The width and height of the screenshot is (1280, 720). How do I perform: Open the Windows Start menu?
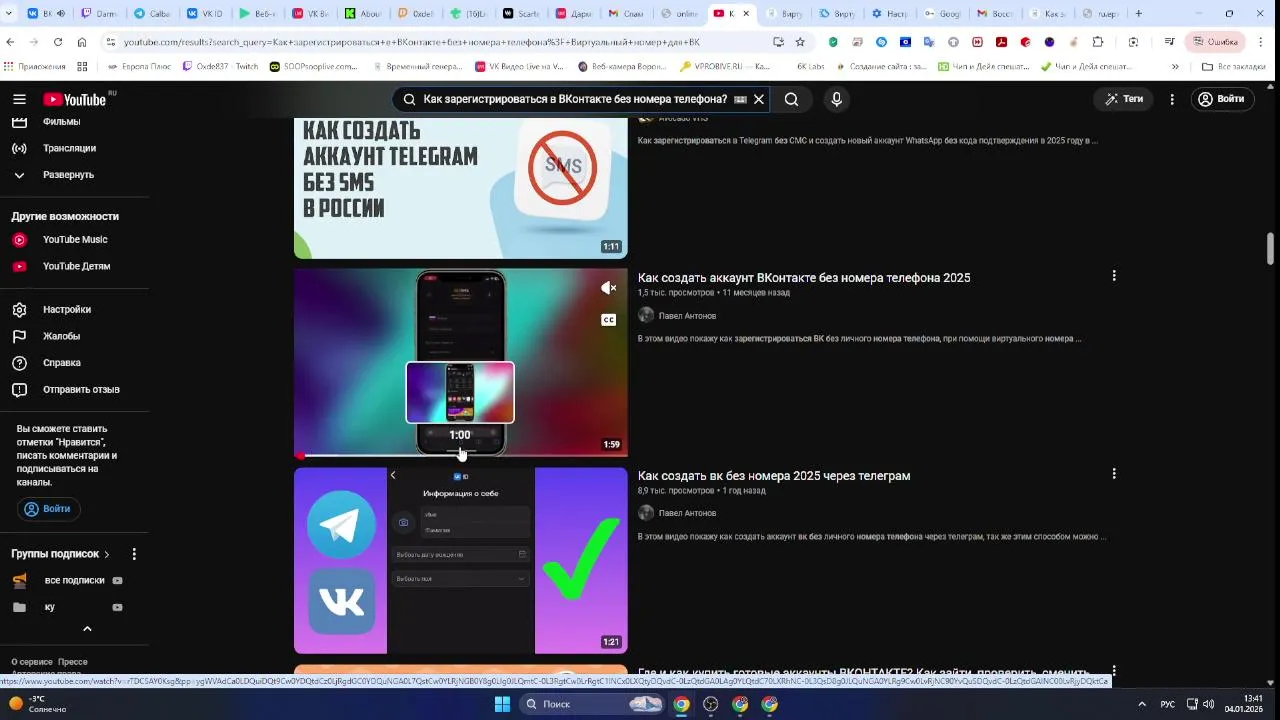click(502, 704)
